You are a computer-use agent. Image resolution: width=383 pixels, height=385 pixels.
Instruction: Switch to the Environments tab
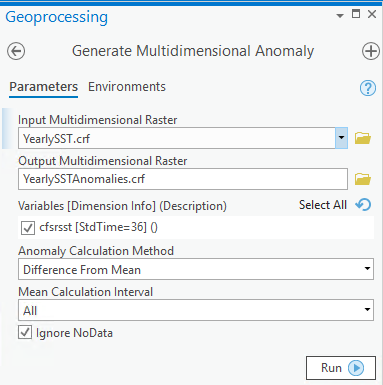click(127, 87)
